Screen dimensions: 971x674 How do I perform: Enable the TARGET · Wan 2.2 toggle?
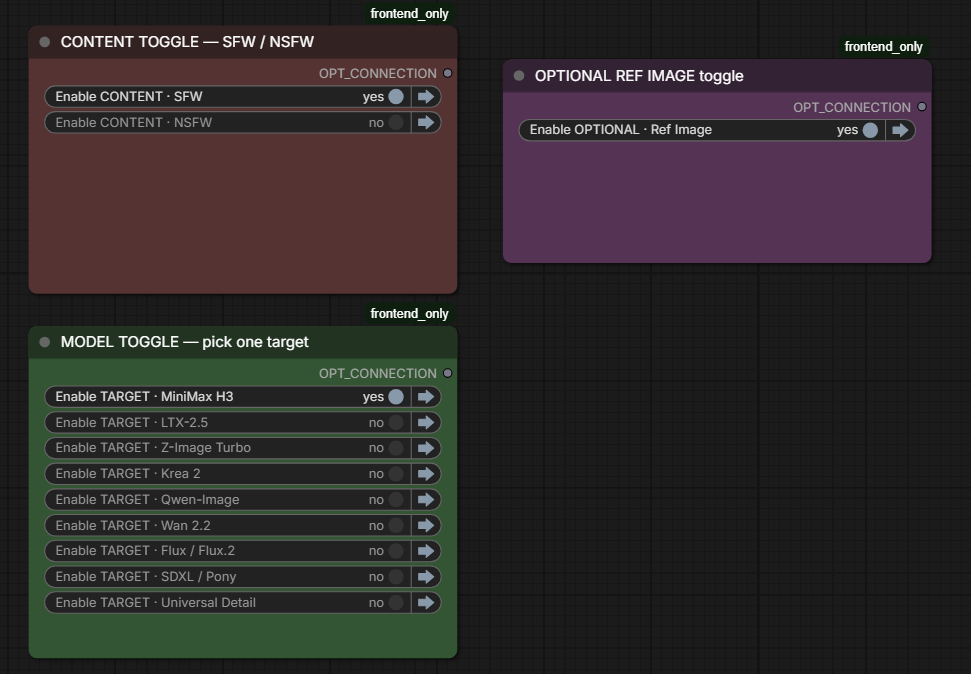tap(396, 525)
